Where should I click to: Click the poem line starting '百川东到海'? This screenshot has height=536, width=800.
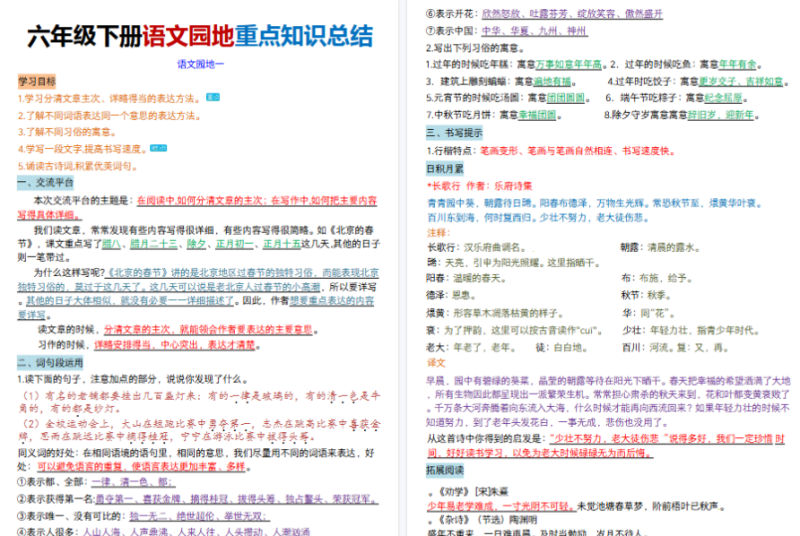[538, 218]
